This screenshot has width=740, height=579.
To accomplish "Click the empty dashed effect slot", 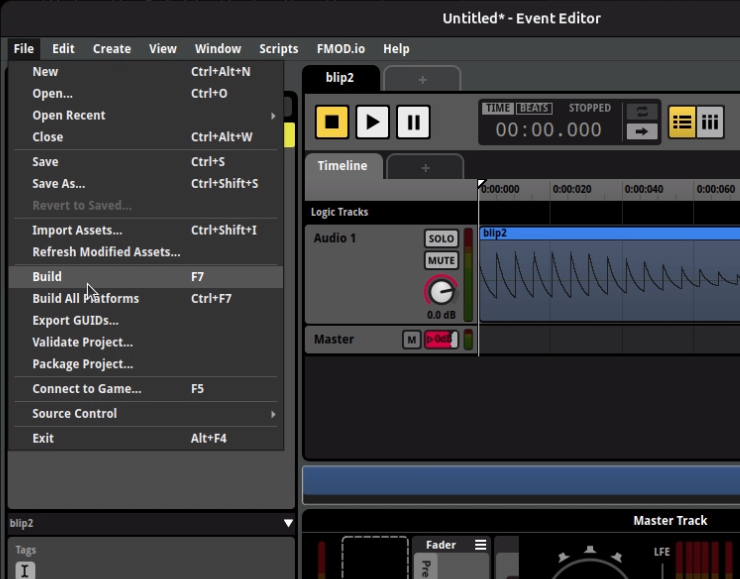I will click(375, 557).
